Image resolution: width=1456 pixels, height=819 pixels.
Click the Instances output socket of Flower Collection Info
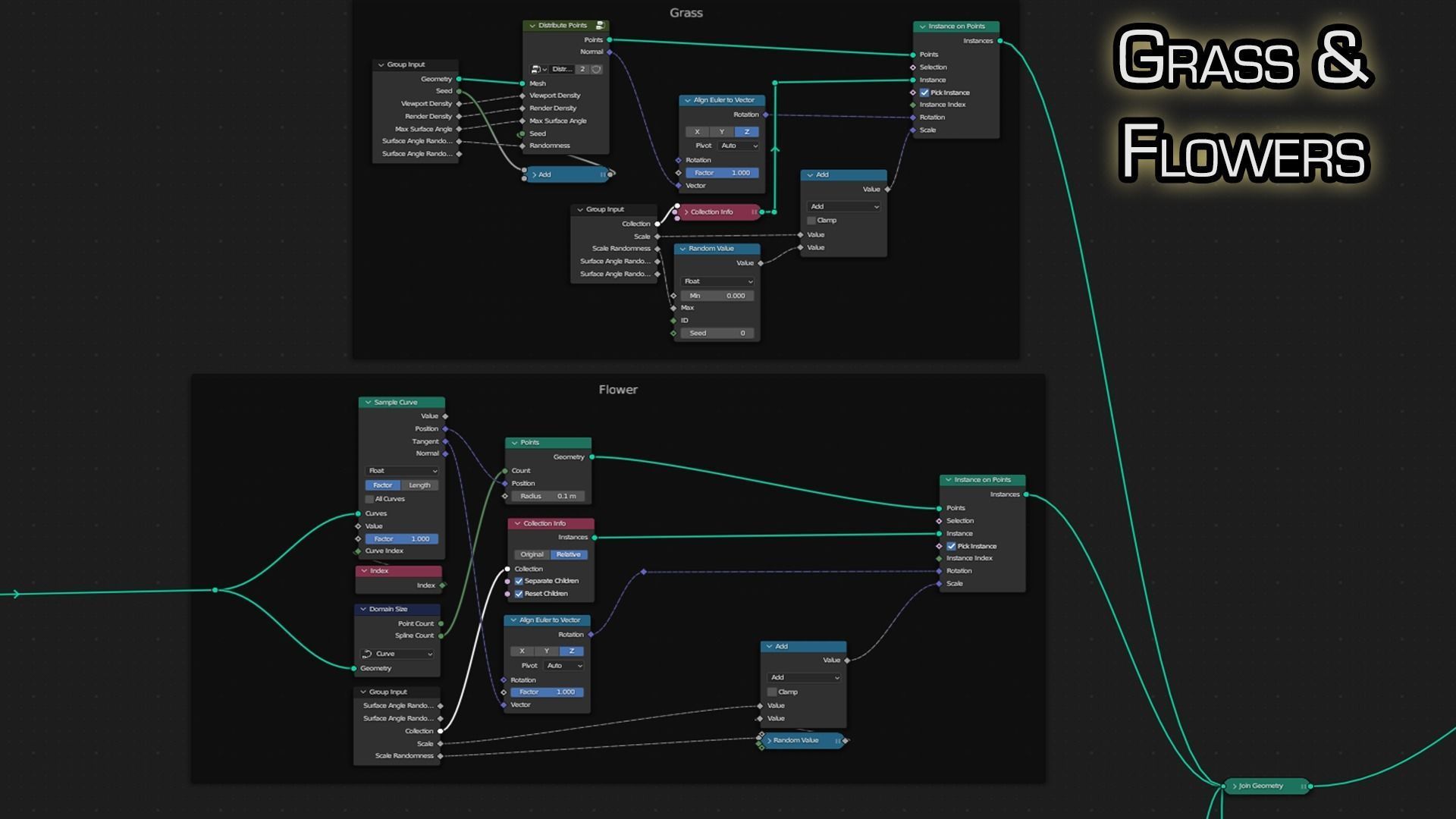point(595,538)
